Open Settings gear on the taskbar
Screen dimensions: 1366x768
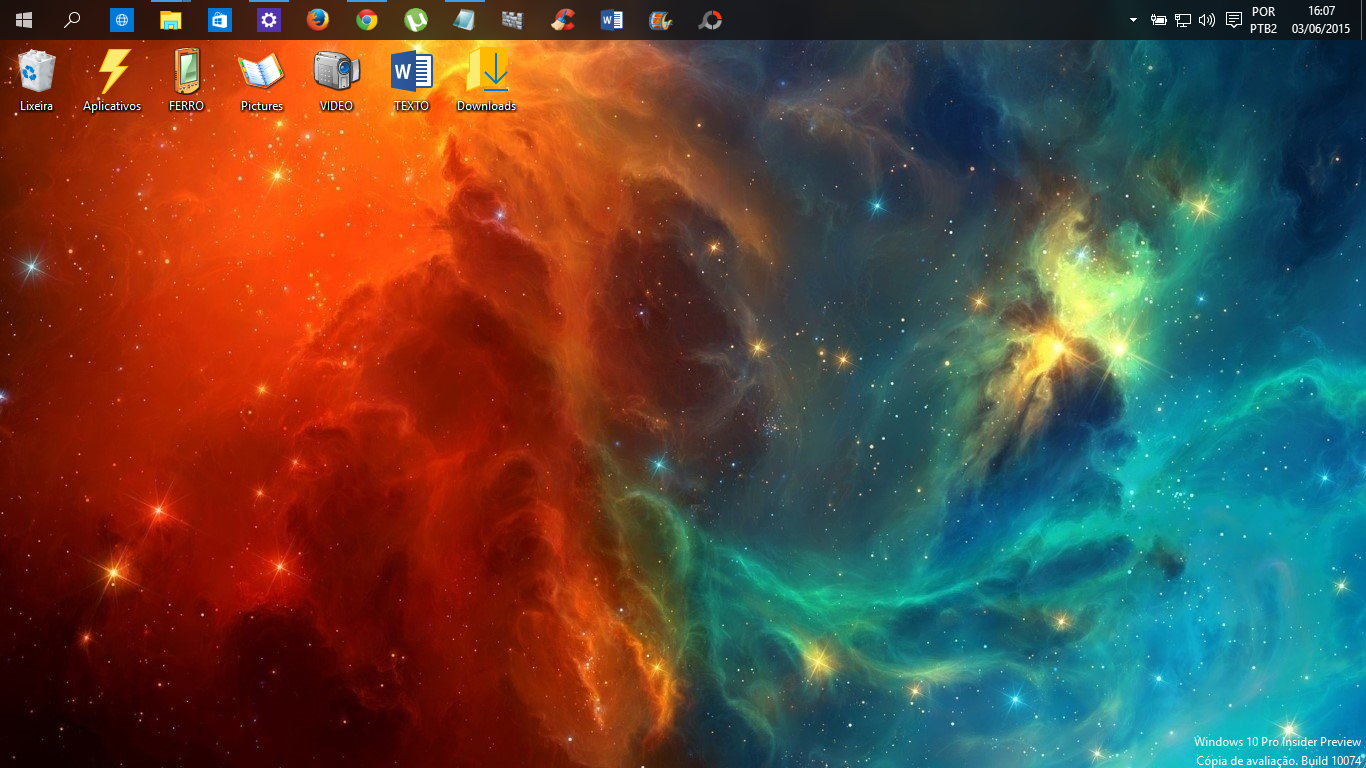269,20
